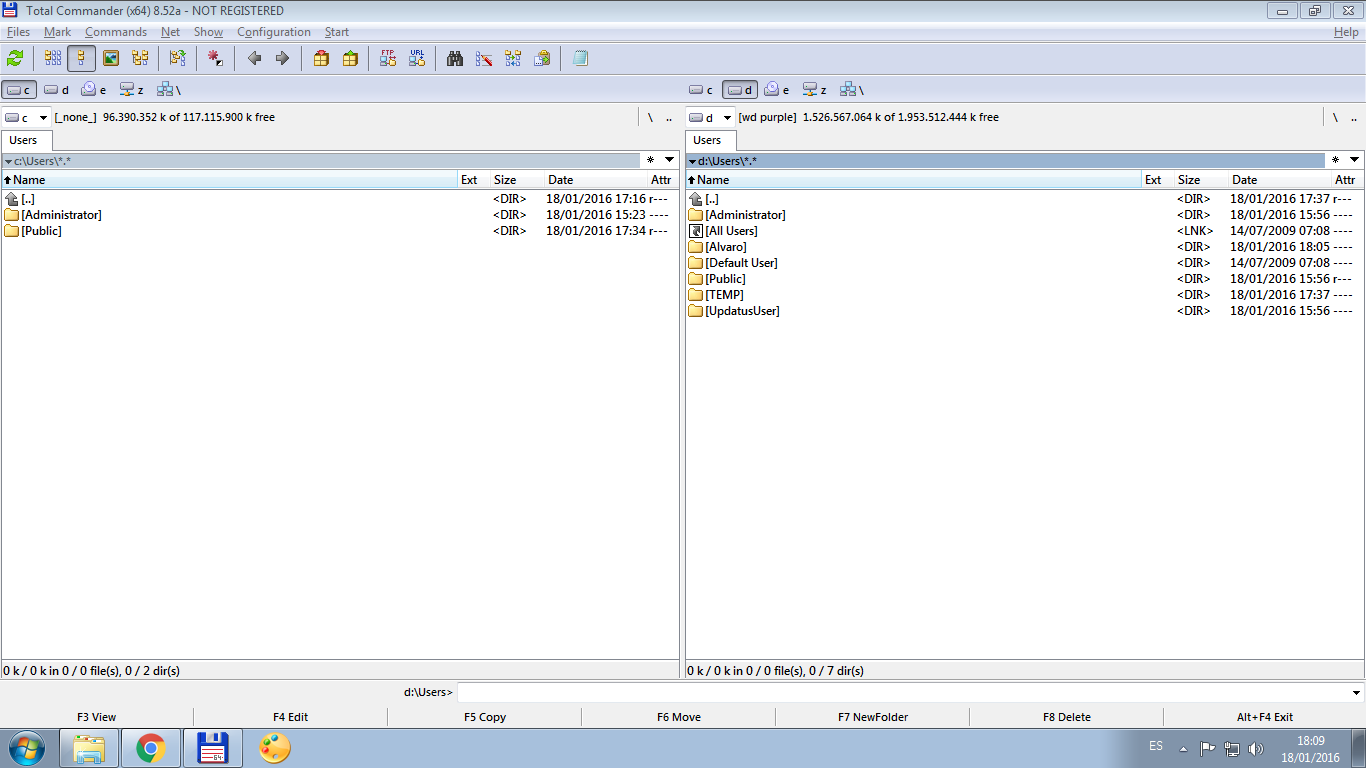This screenshot has height=768, width=1366.
Task: Open the Windows Start button
Action: click(x=25, y=748)
